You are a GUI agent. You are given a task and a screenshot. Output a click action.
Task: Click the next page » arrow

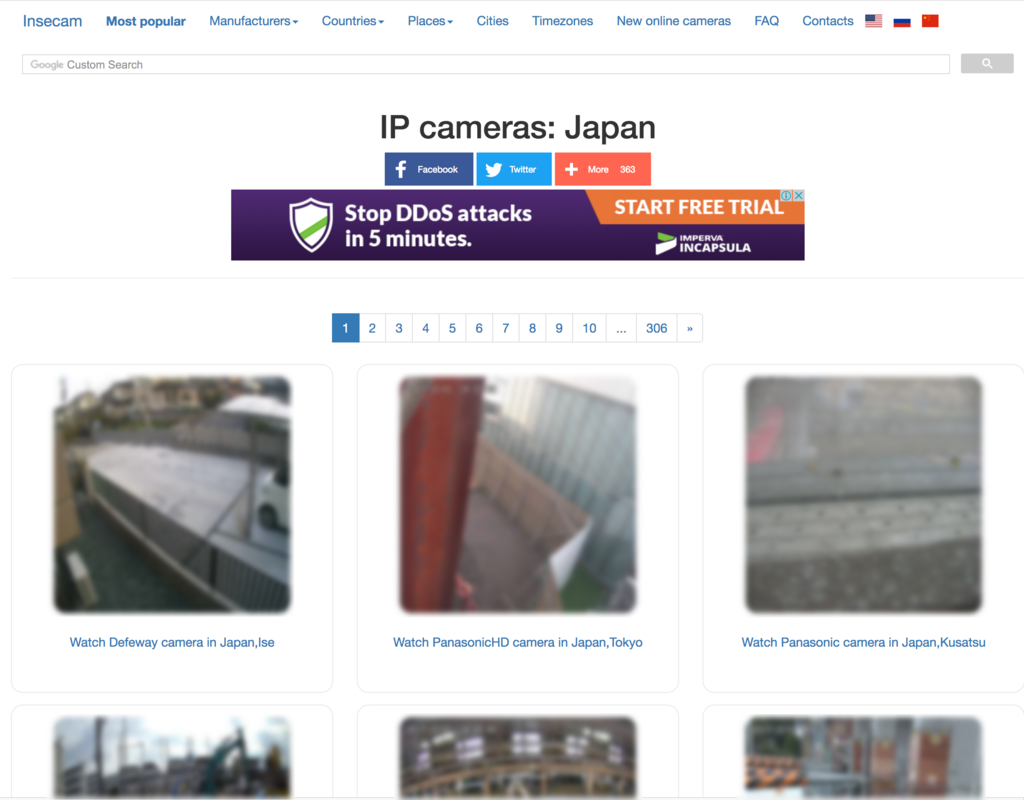pos(690,328)
